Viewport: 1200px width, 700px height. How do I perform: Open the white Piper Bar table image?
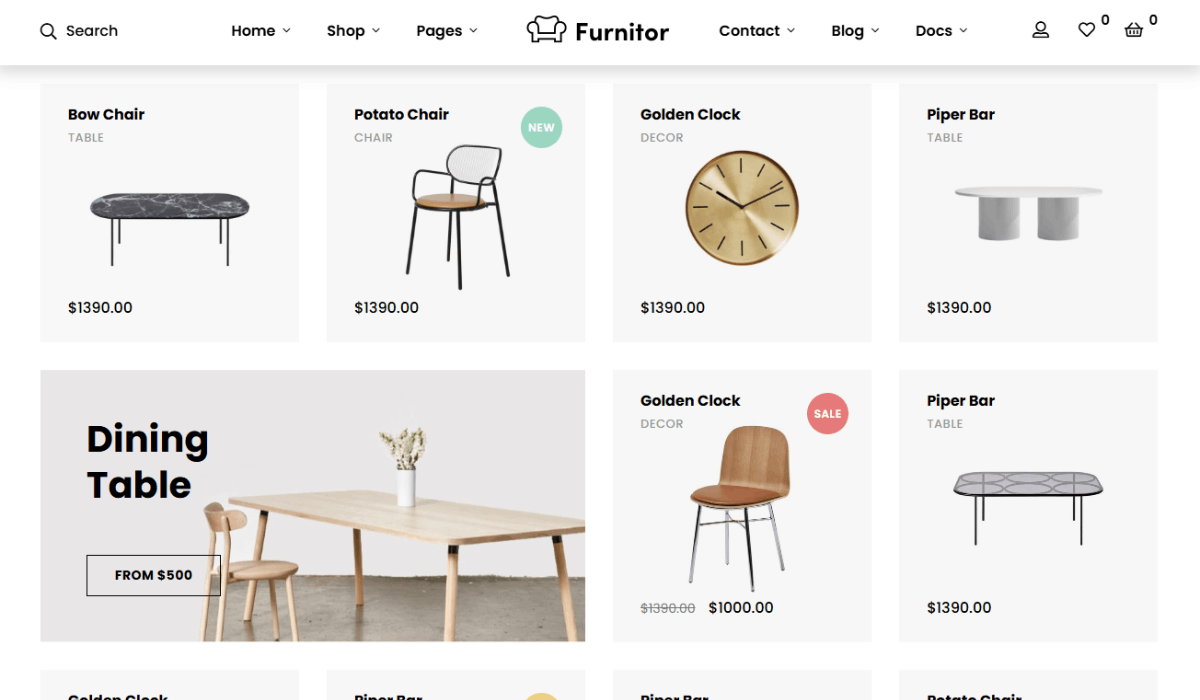click(1028, 213)
